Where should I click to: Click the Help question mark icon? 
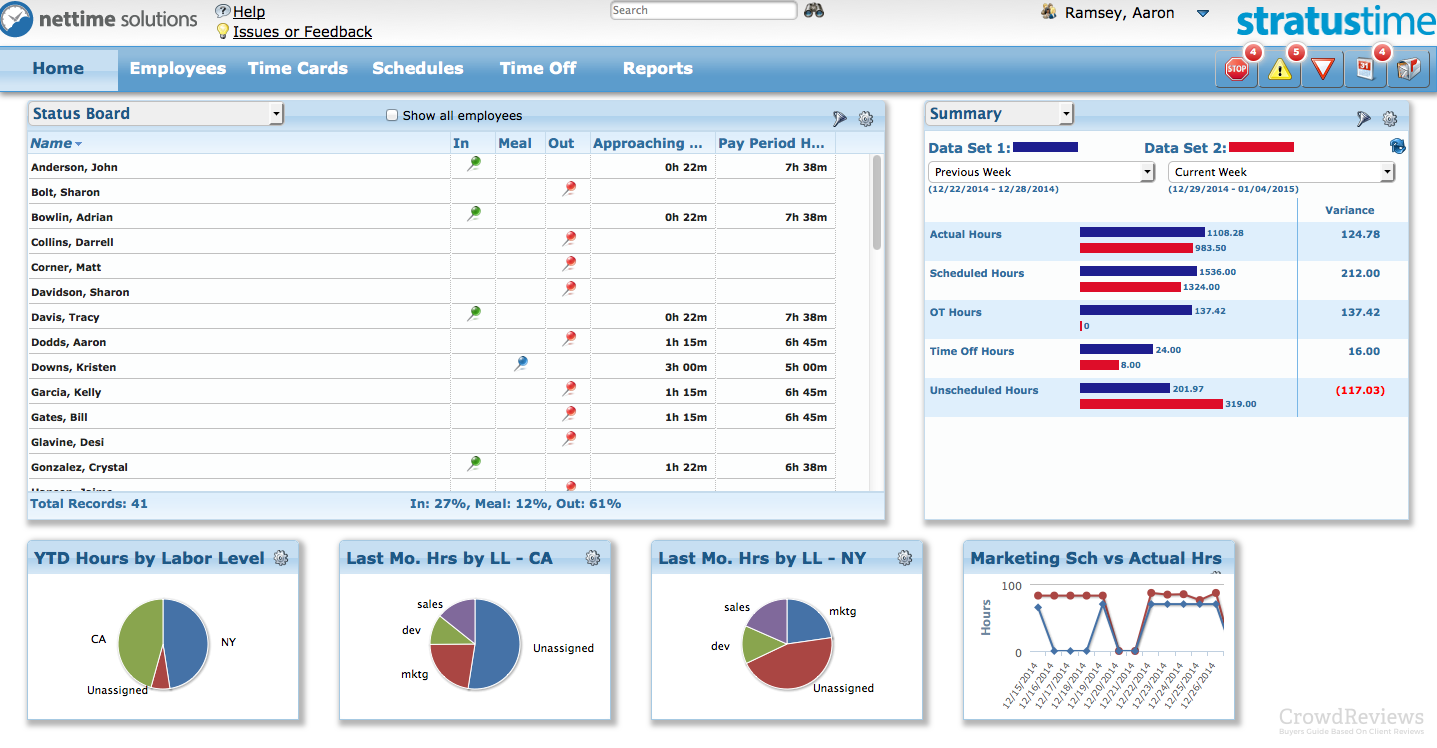pos(223,11)
